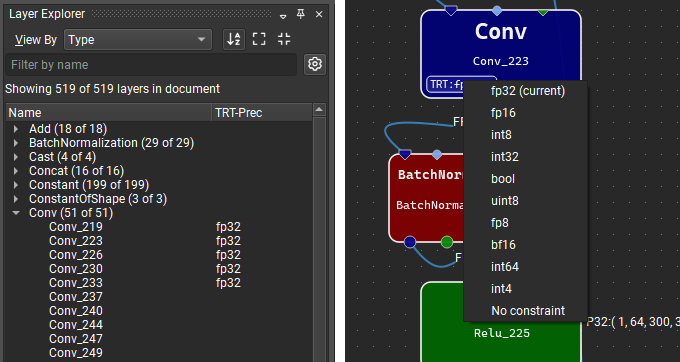Expand the Constant (199 of 199) group

16,185
